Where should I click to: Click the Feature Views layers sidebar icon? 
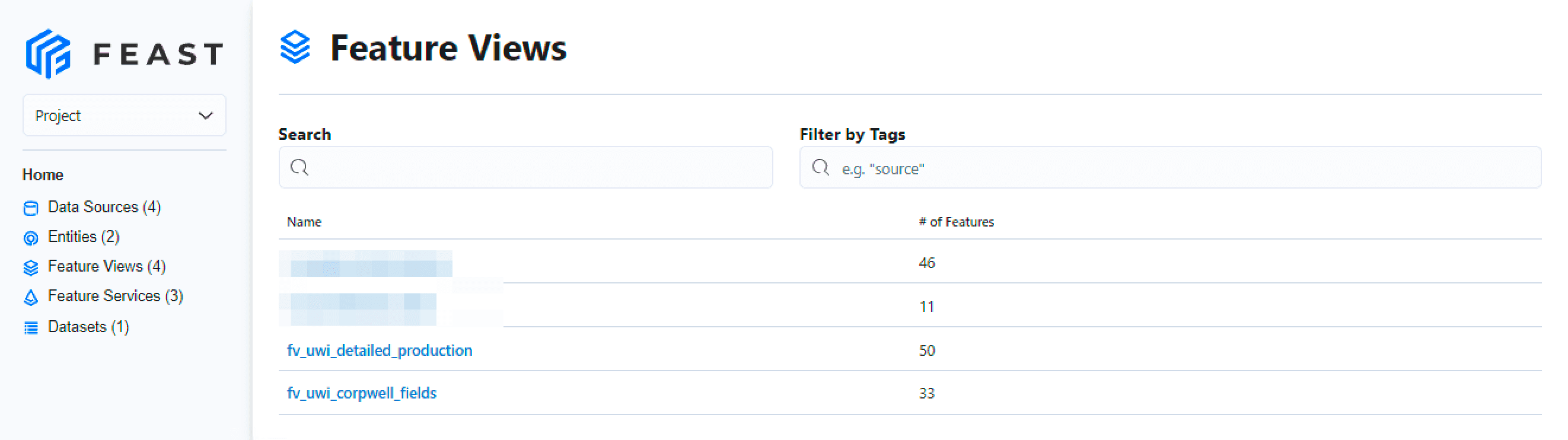pos(30,268)
